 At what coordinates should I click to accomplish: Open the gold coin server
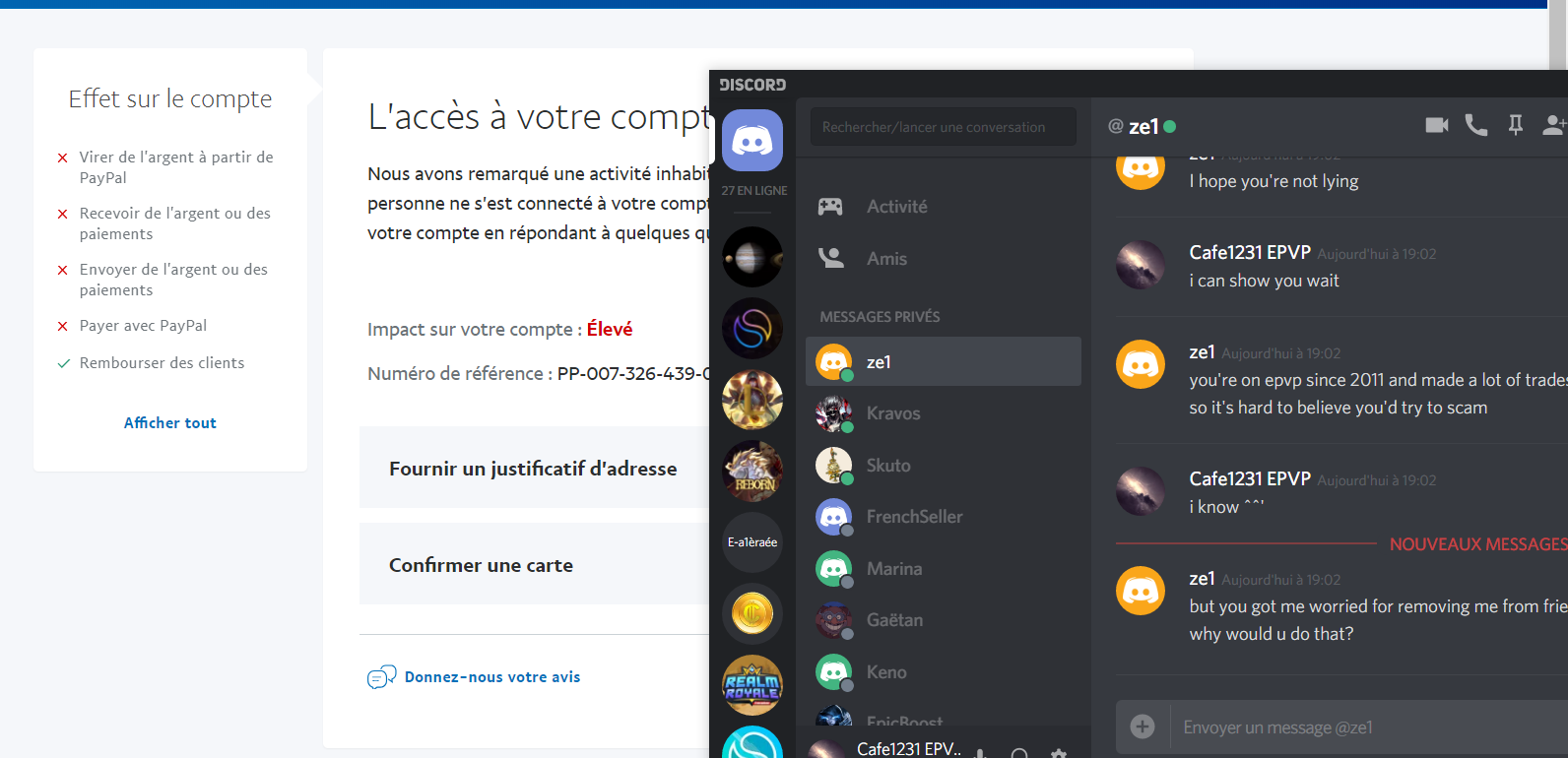(x=752, y=613)
